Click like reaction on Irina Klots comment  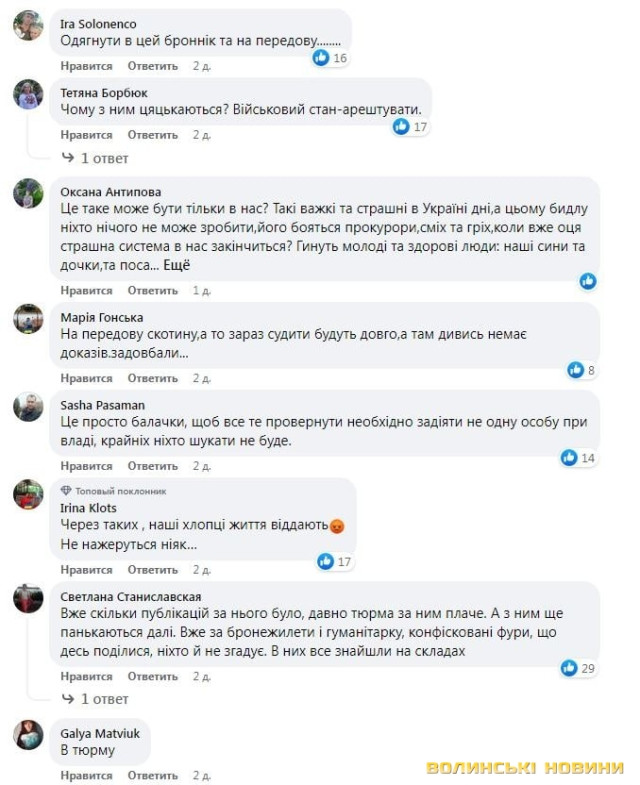pyautogui.click(x=325, y=561)
